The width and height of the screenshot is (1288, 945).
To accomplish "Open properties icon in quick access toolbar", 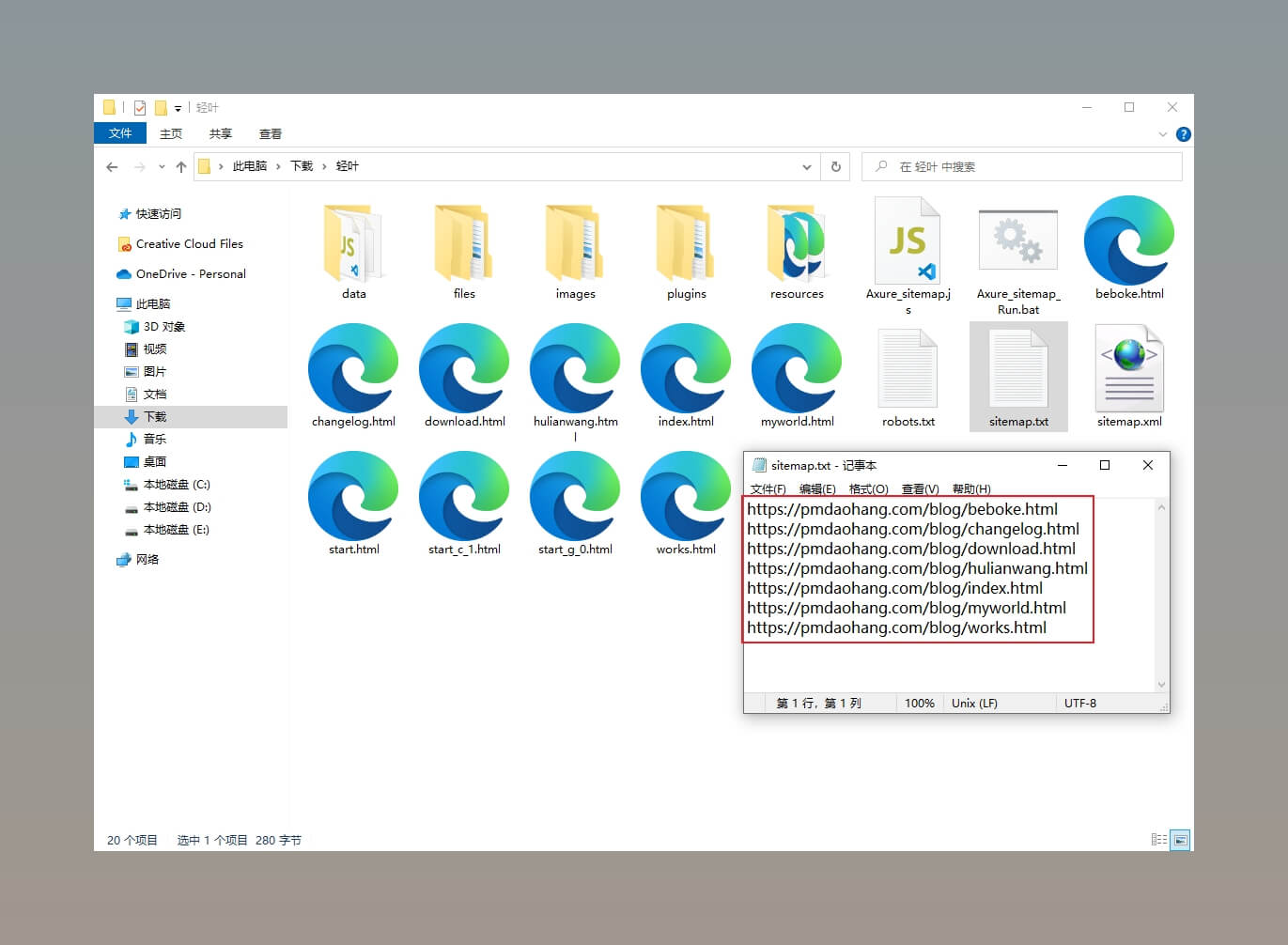I will [140, 107].
